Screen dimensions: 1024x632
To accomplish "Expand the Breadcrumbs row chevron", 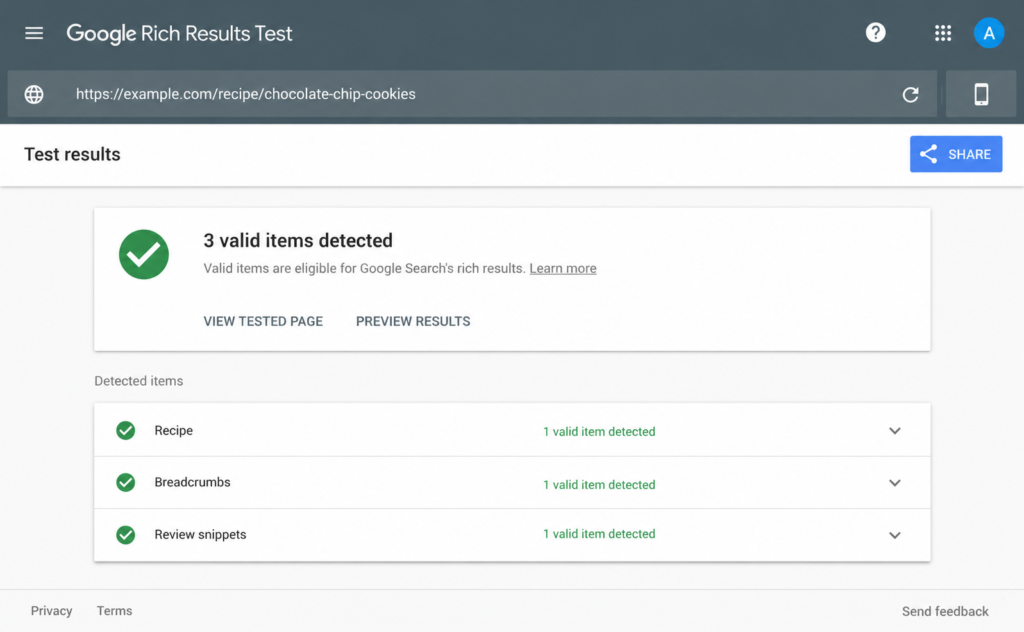I will coord(895,483).
